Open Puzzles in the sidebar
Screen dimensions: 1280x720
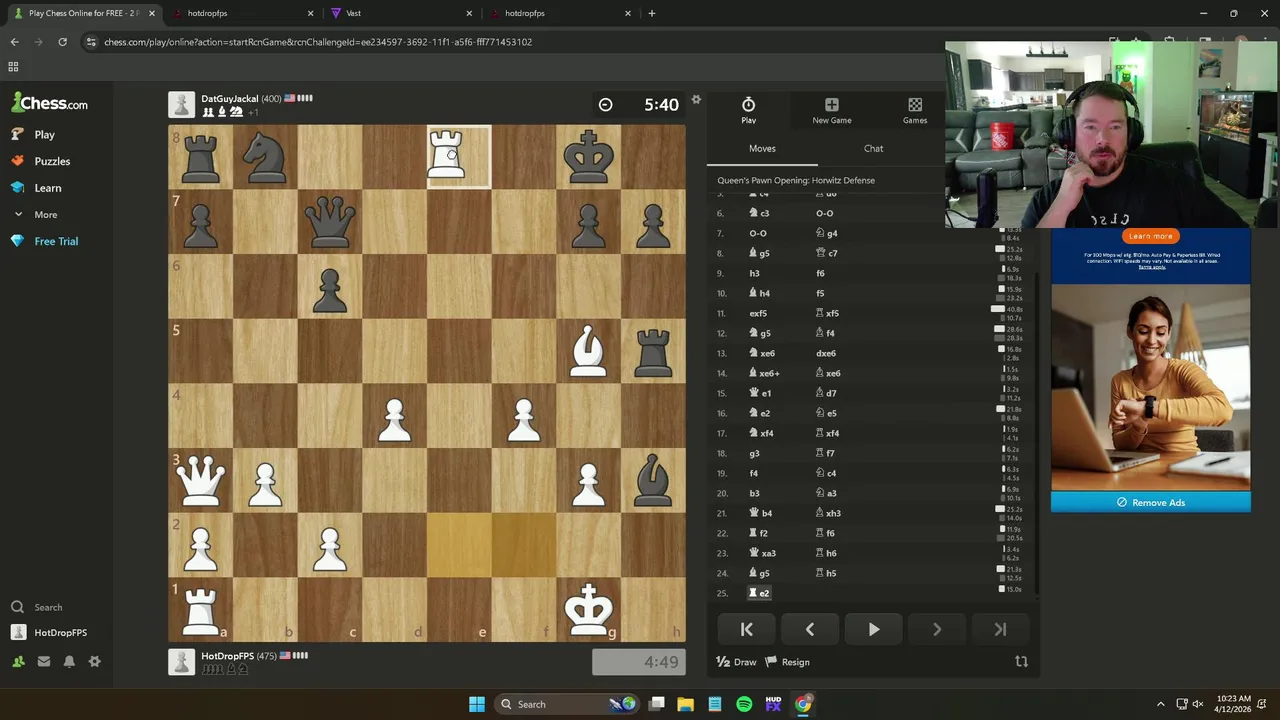pyautogui.click(x=52, y=161)
